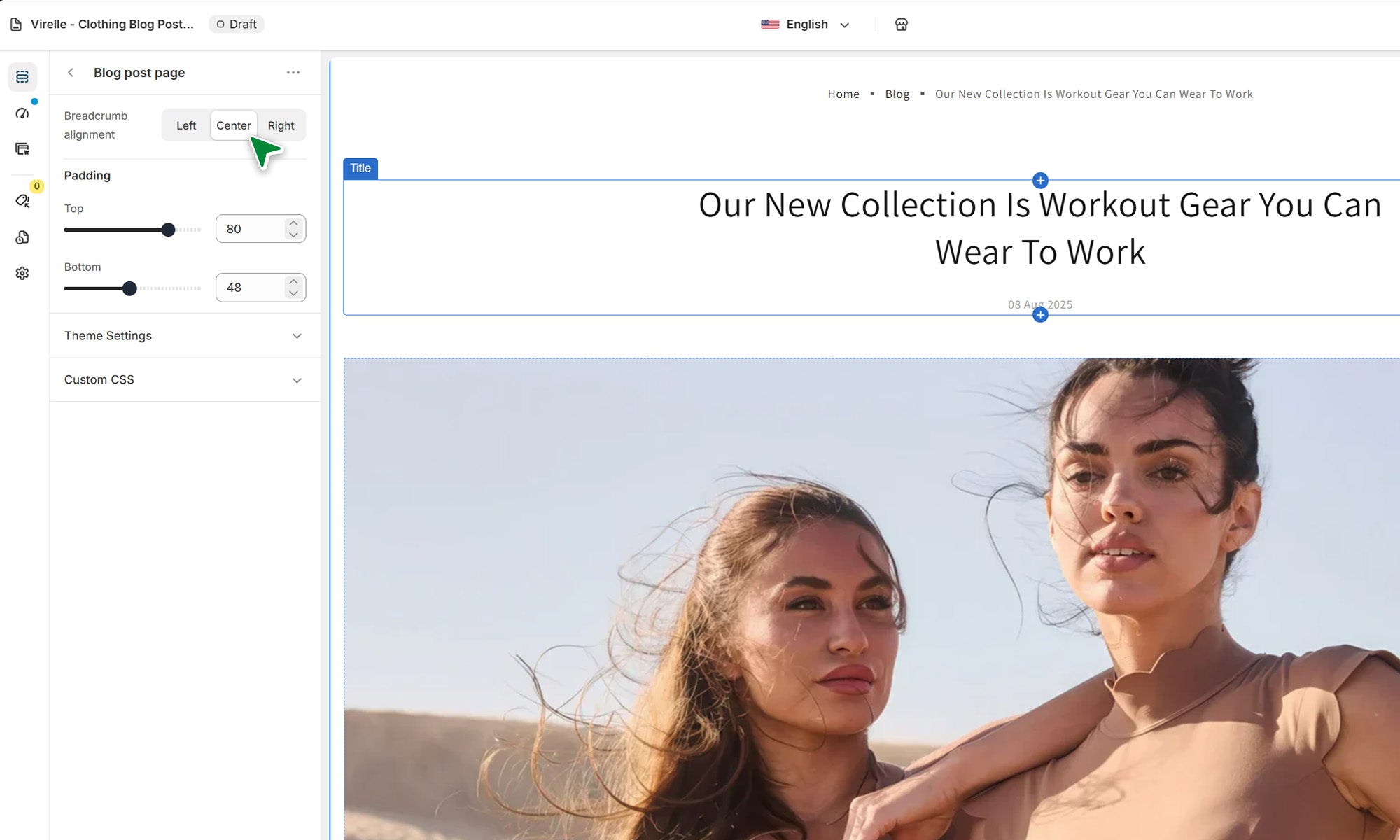Expand the Theme Settings section
The height and width of the screenshot is (840, 1400).
185,336
